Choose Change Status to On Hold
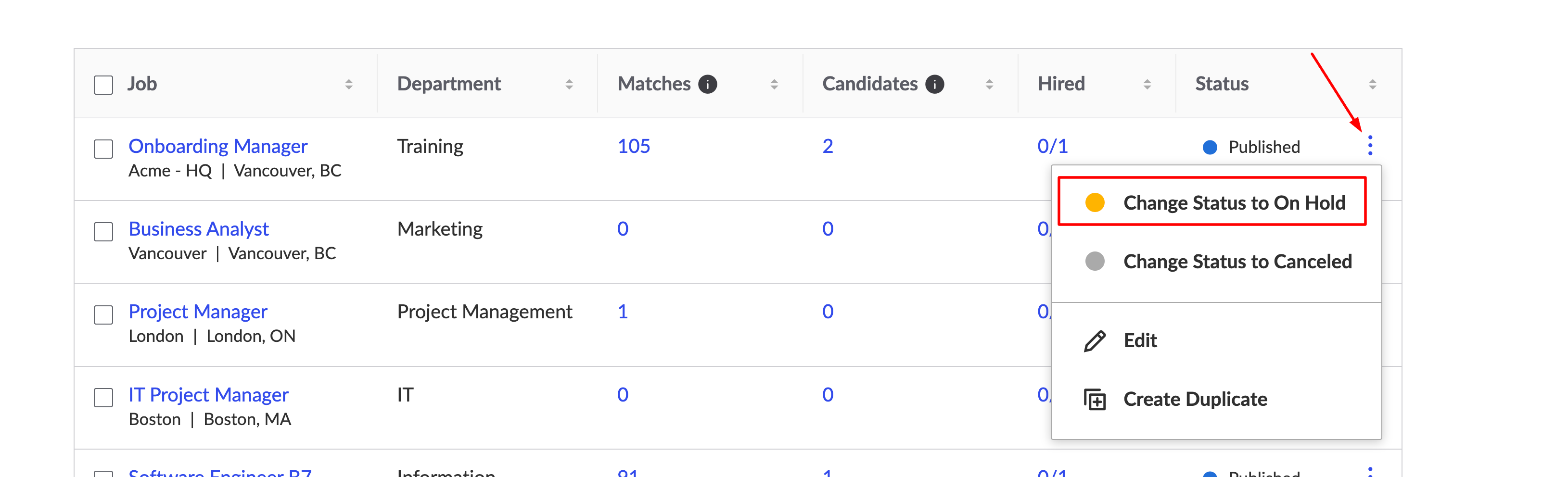The width and height of the screenshot is (1568, 477). tap(1212, 201)
